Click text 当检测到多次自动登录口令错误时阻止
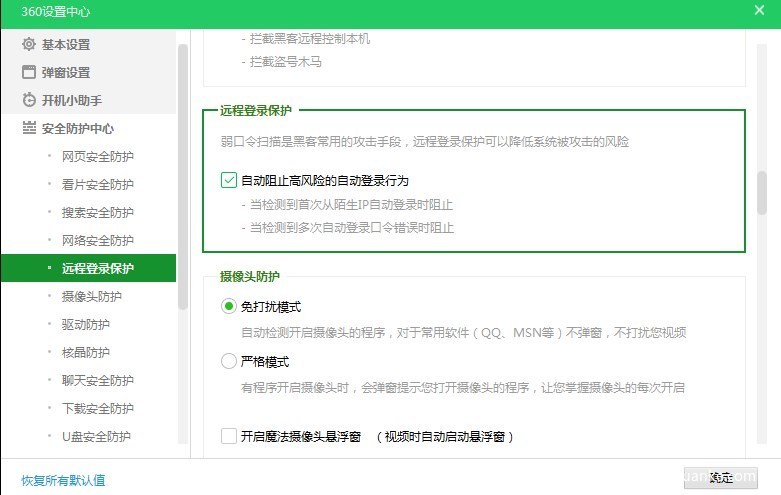 [x=352, y=228]
